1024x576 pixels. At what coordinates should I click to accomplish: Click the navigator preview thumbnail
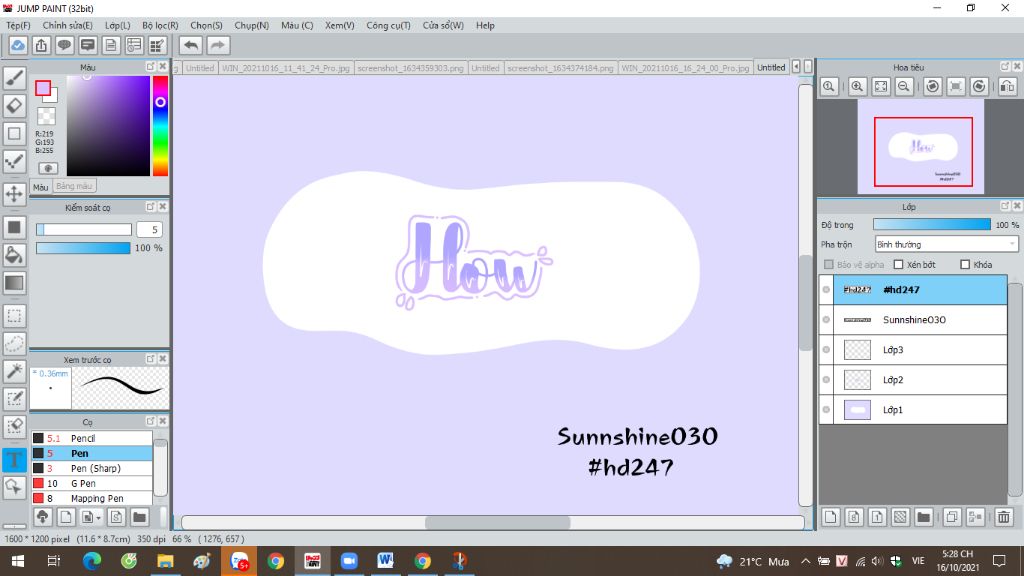click(x=921, y=147)
